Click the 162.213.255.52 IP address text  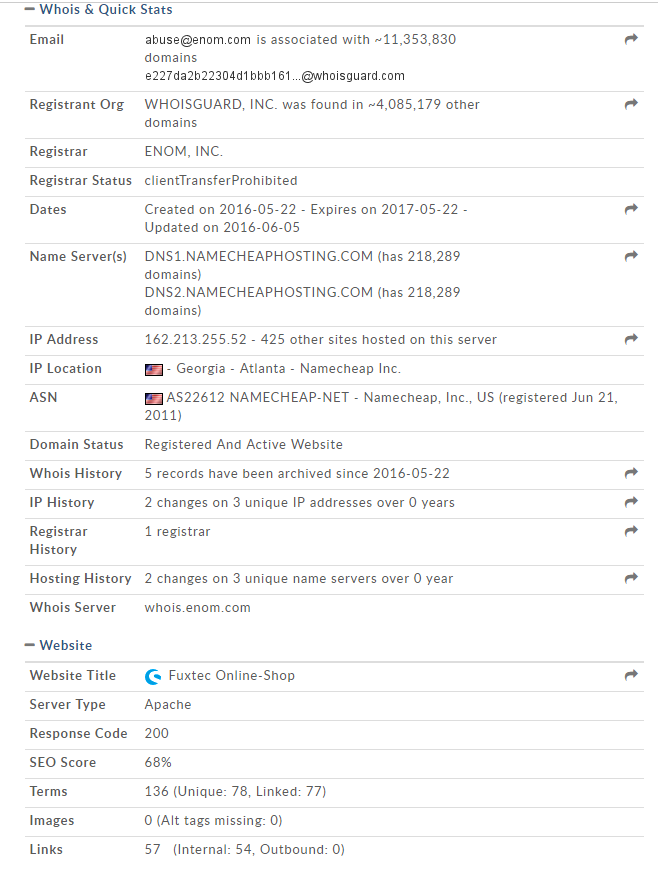click(195, 340)
